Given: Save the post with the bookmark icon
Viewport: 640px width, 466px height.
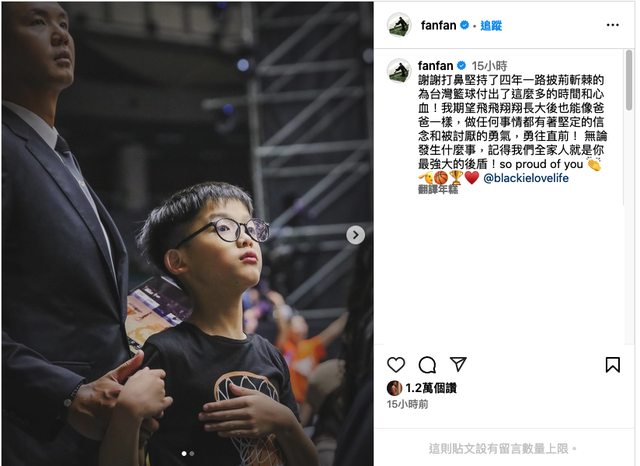Looking at the screenshot, I should (612, 364).
